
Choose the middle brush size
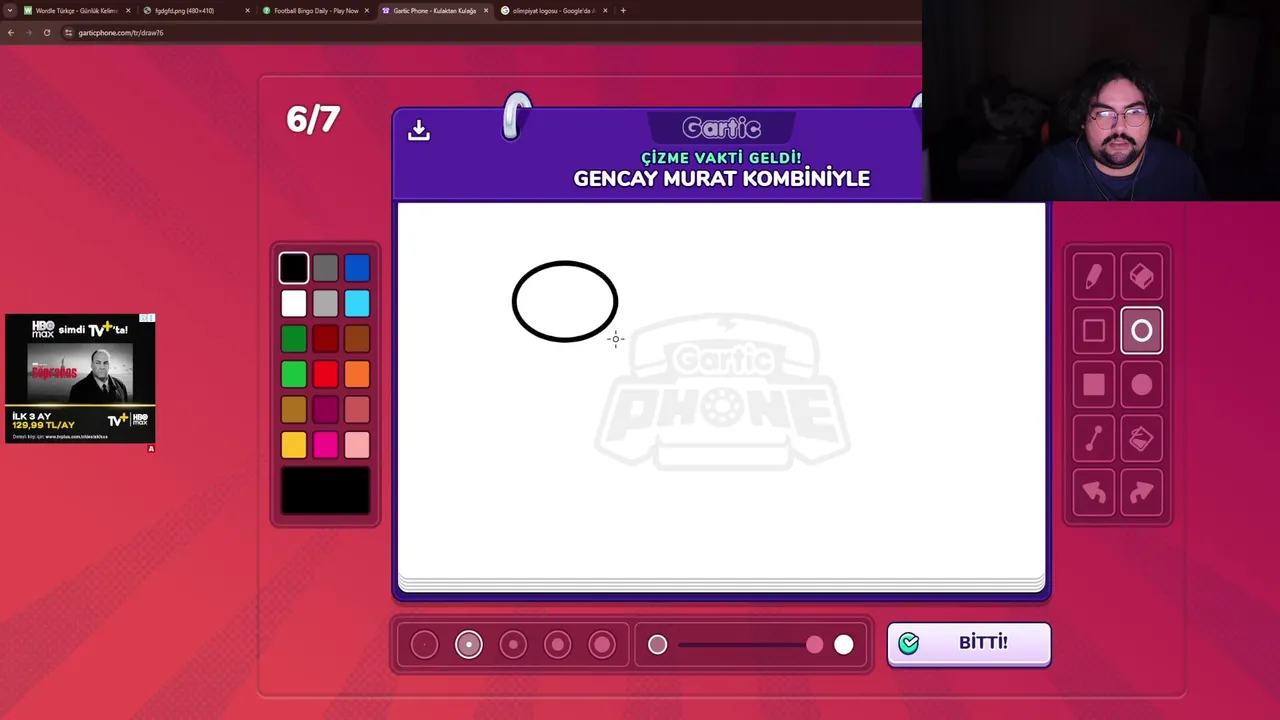tap(513, 645)
